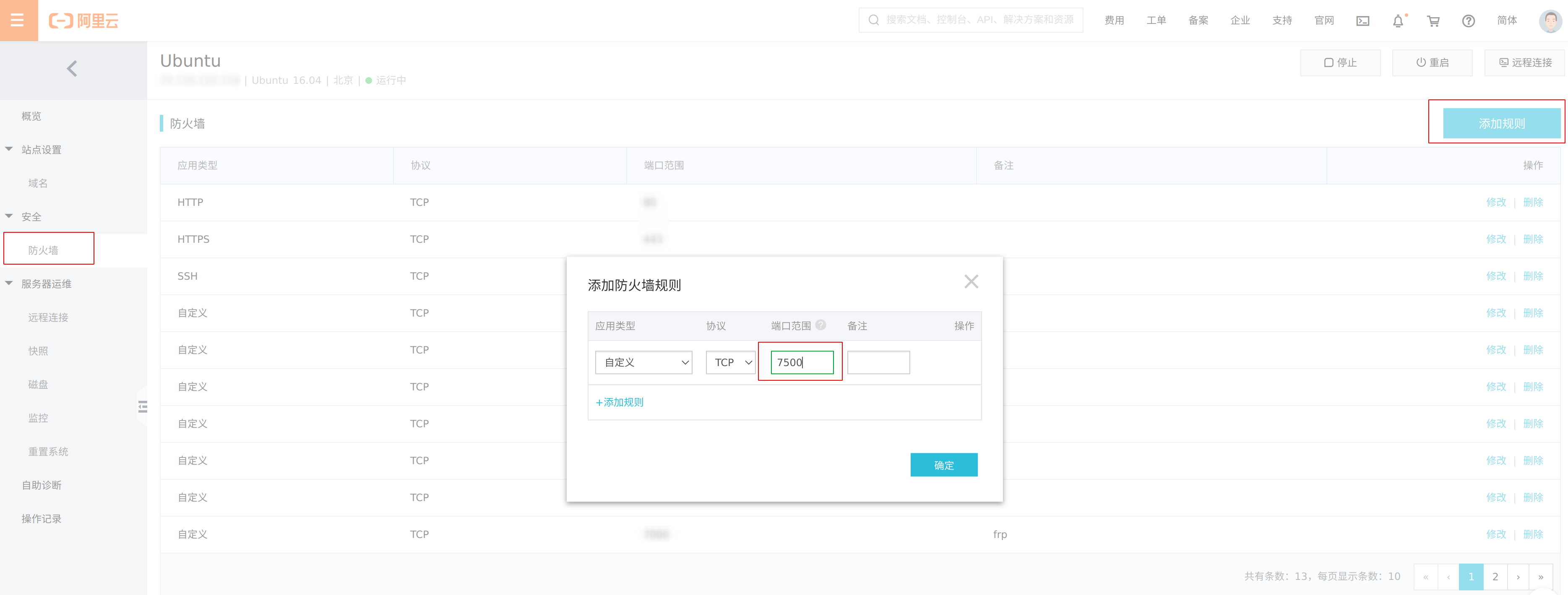Screen dimensions: 1568x595
Task: Open the shopping cart icon
Action: pyautogui.click(x=1433, y=21)
